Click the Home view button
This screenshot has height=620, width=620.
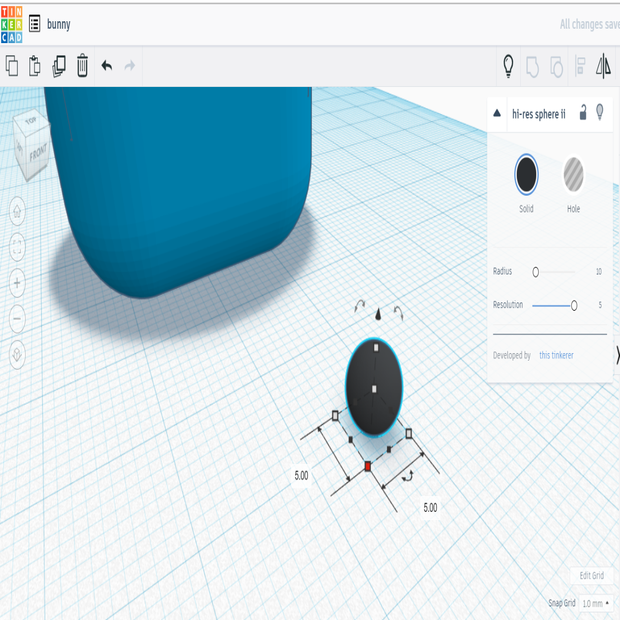click(17, 211)
